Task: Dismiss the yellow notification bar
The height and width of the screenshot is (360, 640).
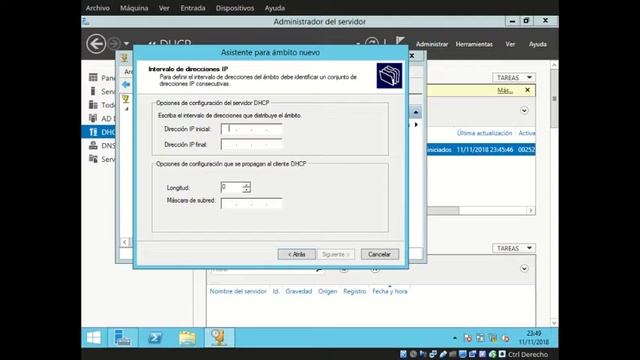Action: point(527,90)
